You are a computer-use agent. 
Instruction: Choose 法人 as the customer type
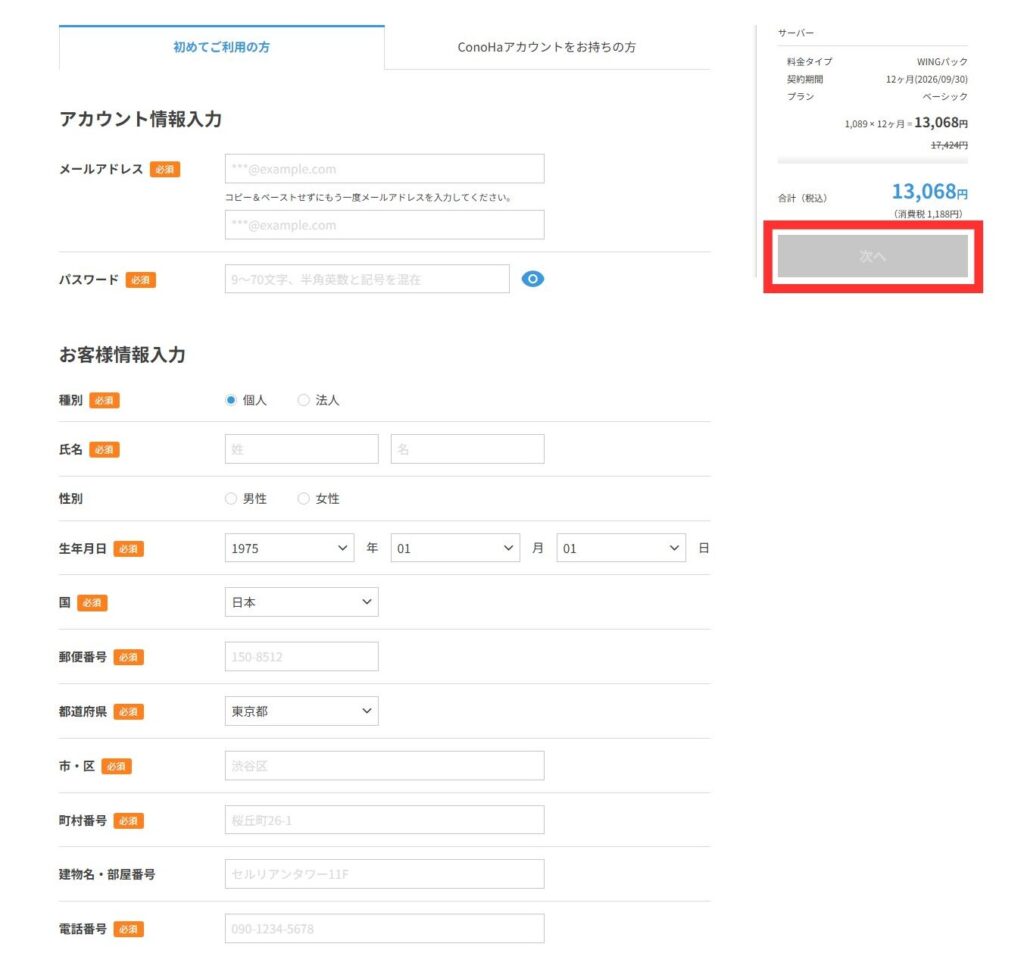[303, 399]
